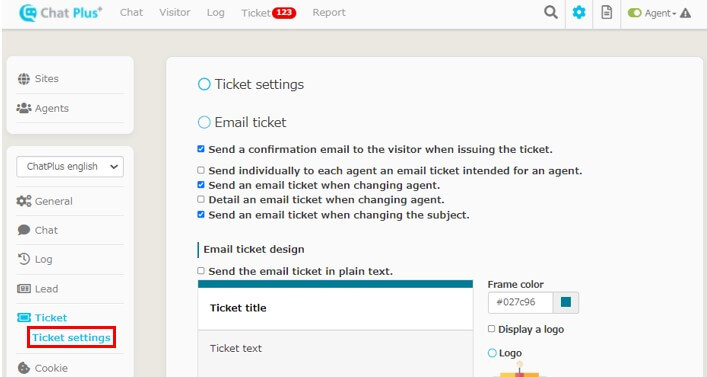Check send email ticket in plain text
This screenshot has width=707, height=377.
(201, 271)
